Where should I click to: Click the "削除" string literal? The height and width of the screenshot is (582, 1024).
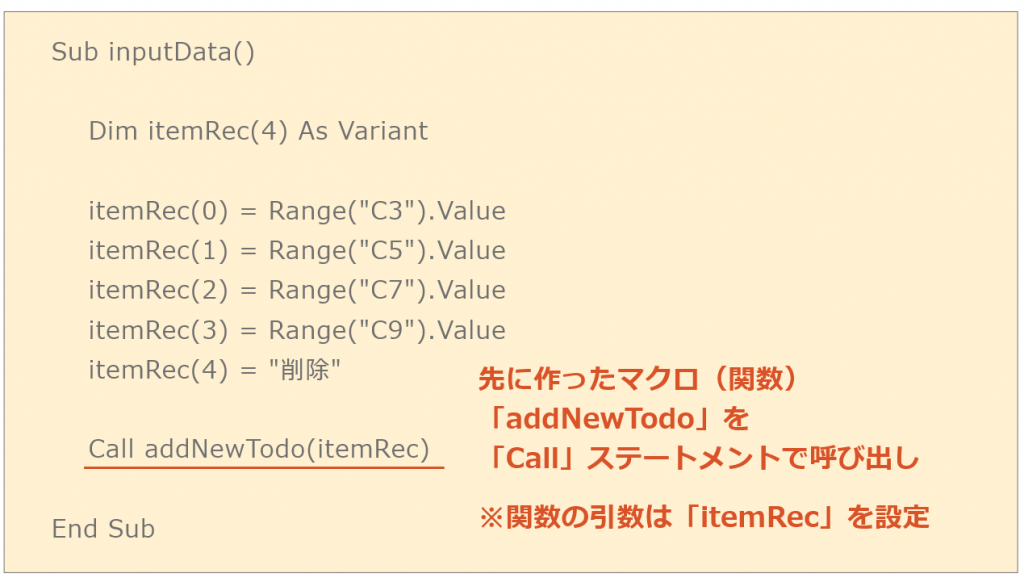pyautogui.click(x=305, y=370)
